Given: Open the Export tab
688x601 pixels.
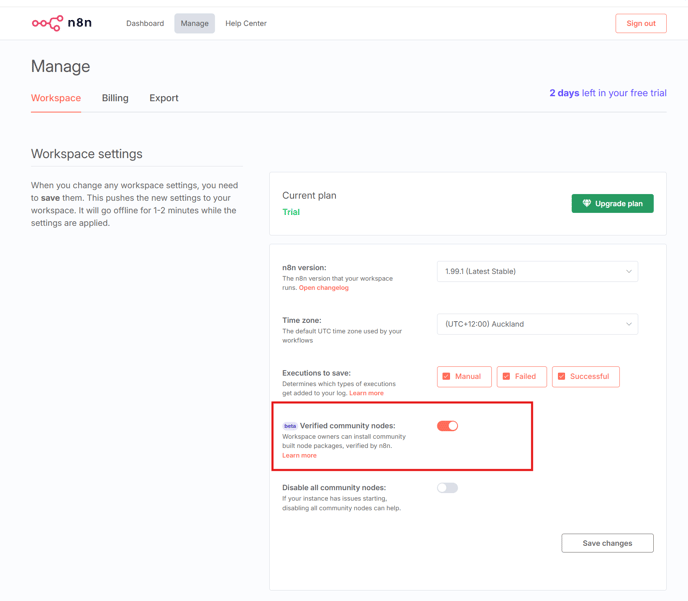Looking at the screenshot, I should coord(164,98).
